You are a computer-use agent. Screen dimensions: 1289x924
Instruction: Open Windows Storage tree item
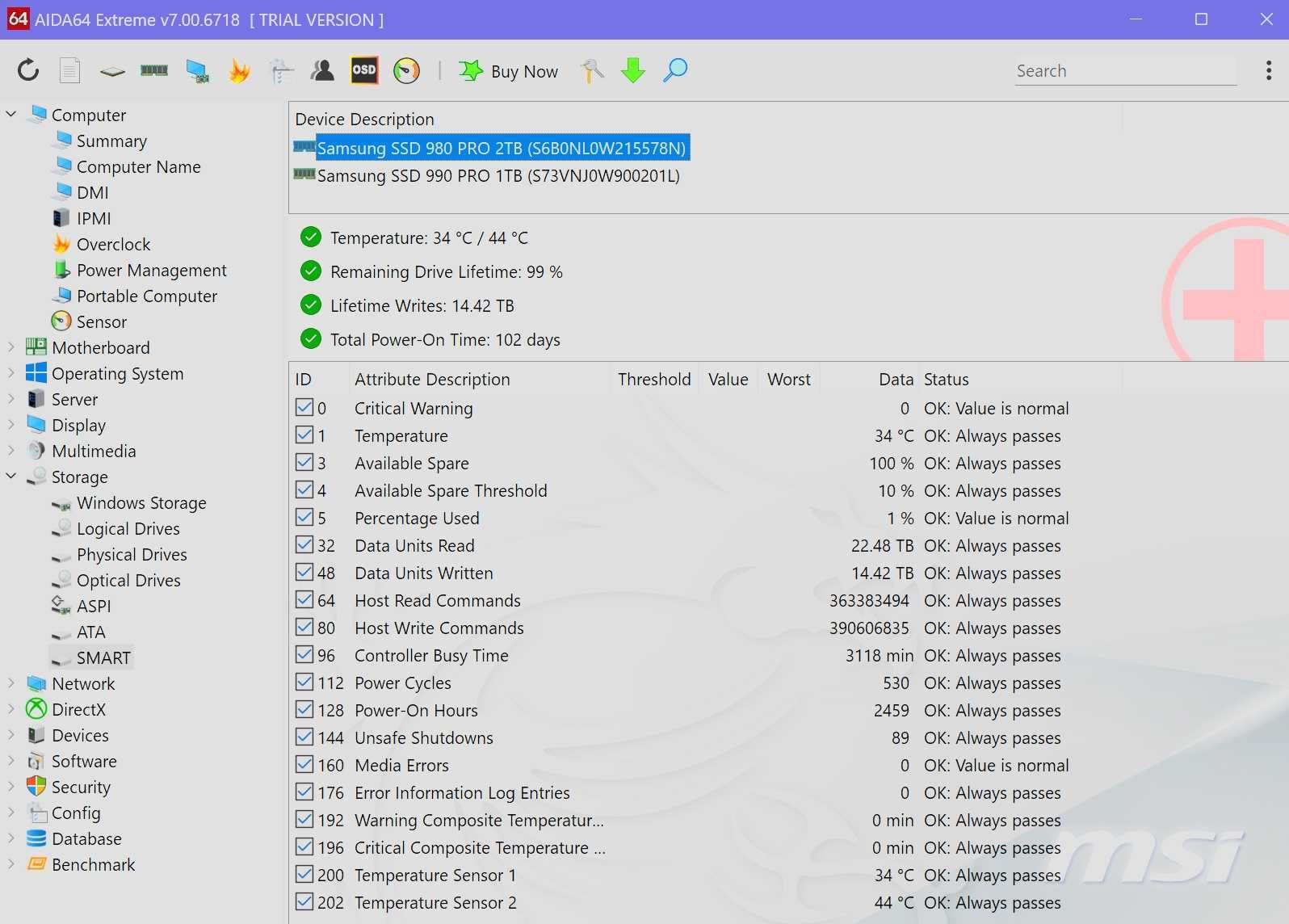tap(141, 502)
